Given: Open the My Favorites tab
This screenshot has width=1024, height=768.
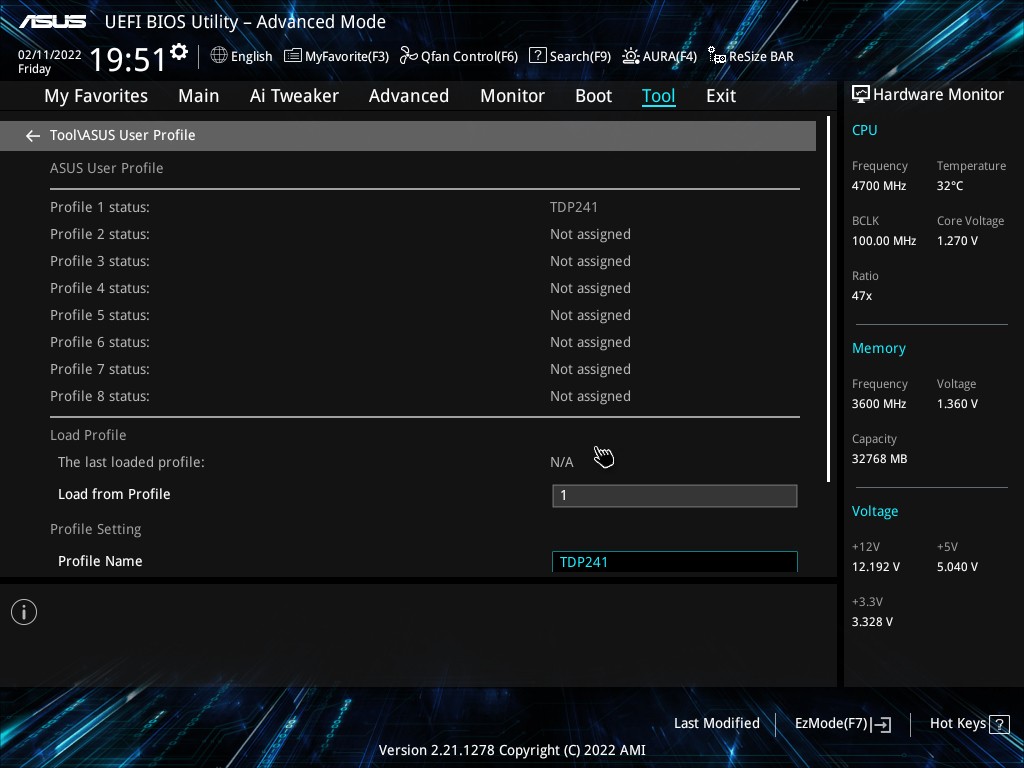Looking at the screenshot, I should tap(96, 96).
